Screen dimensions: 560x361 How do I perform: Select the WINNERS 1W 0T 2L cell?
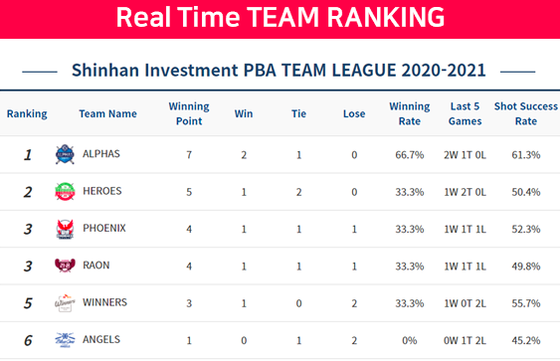[x=465, y=304]
